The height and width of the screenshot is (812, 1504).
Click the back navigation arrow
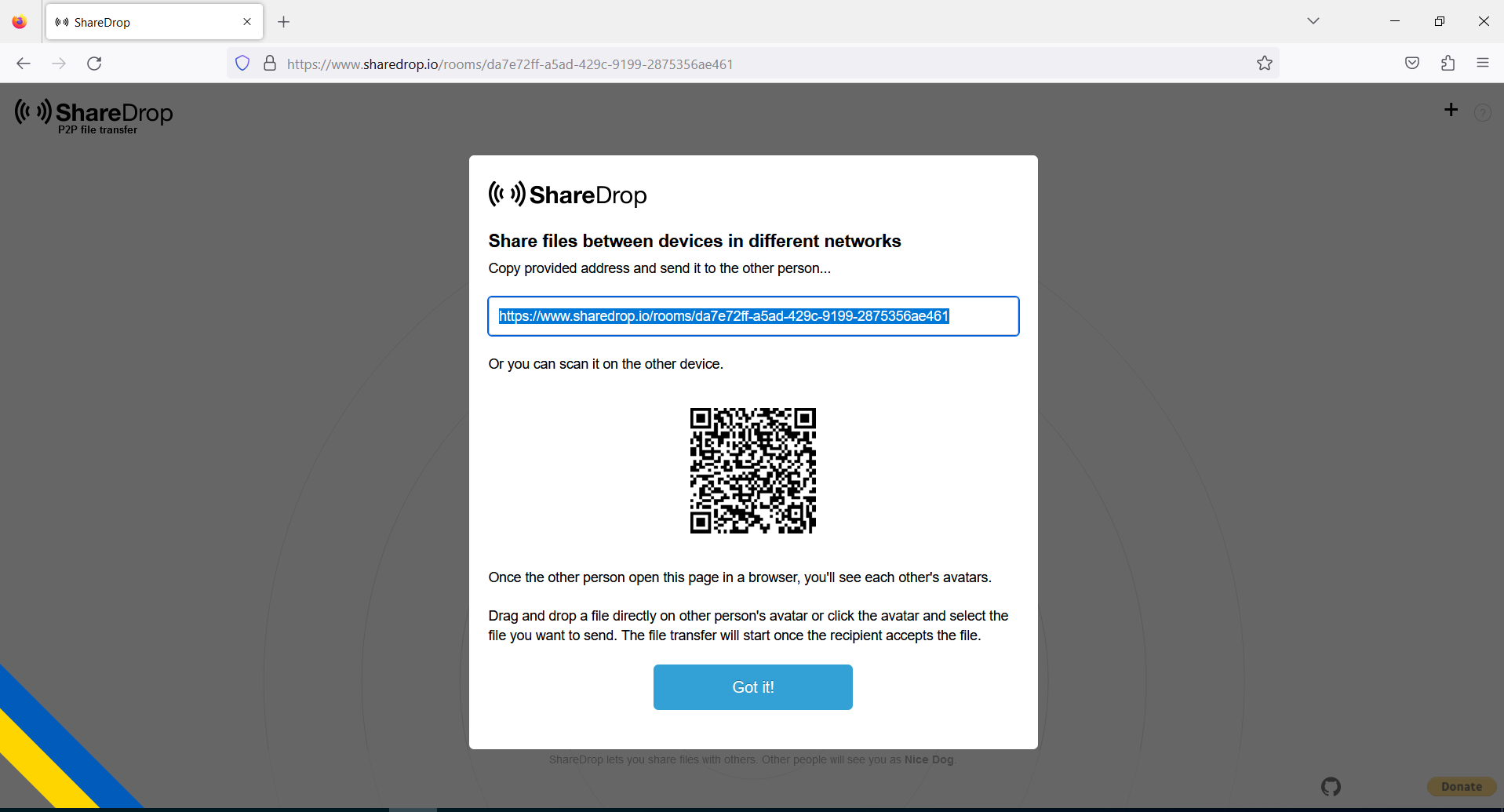(23, 64)
